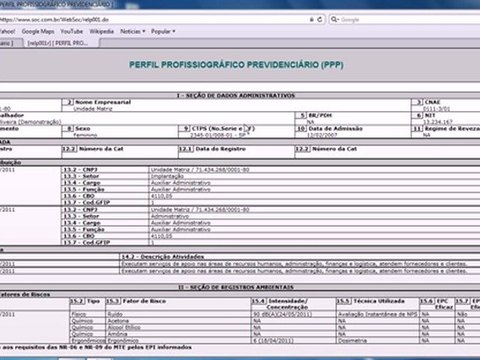Click the CNAE field label
This screenshot has width=480, height=360.
tap(432, 102)
